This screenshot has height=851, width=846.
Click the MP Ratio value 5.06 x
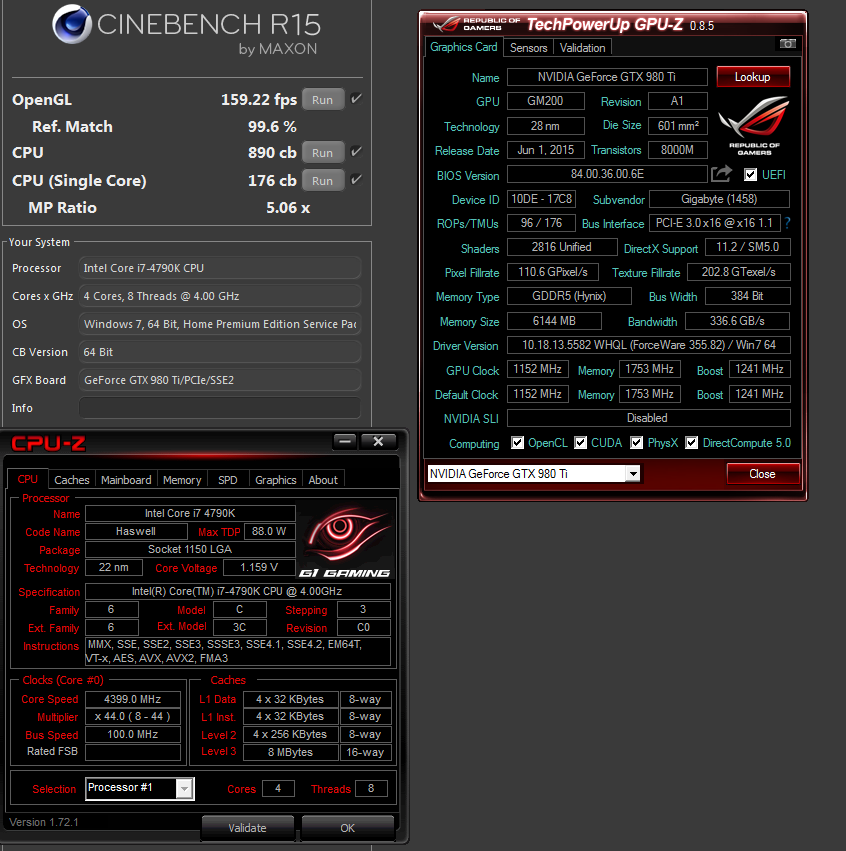(288, 208)
